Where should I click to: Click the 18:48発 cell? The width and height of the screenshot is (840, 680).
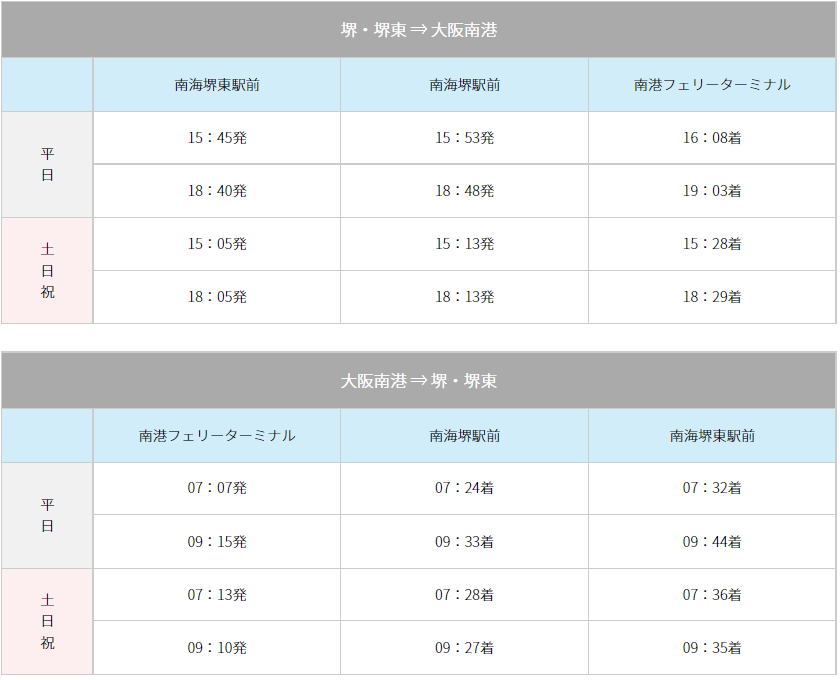(x=464, y=191)
